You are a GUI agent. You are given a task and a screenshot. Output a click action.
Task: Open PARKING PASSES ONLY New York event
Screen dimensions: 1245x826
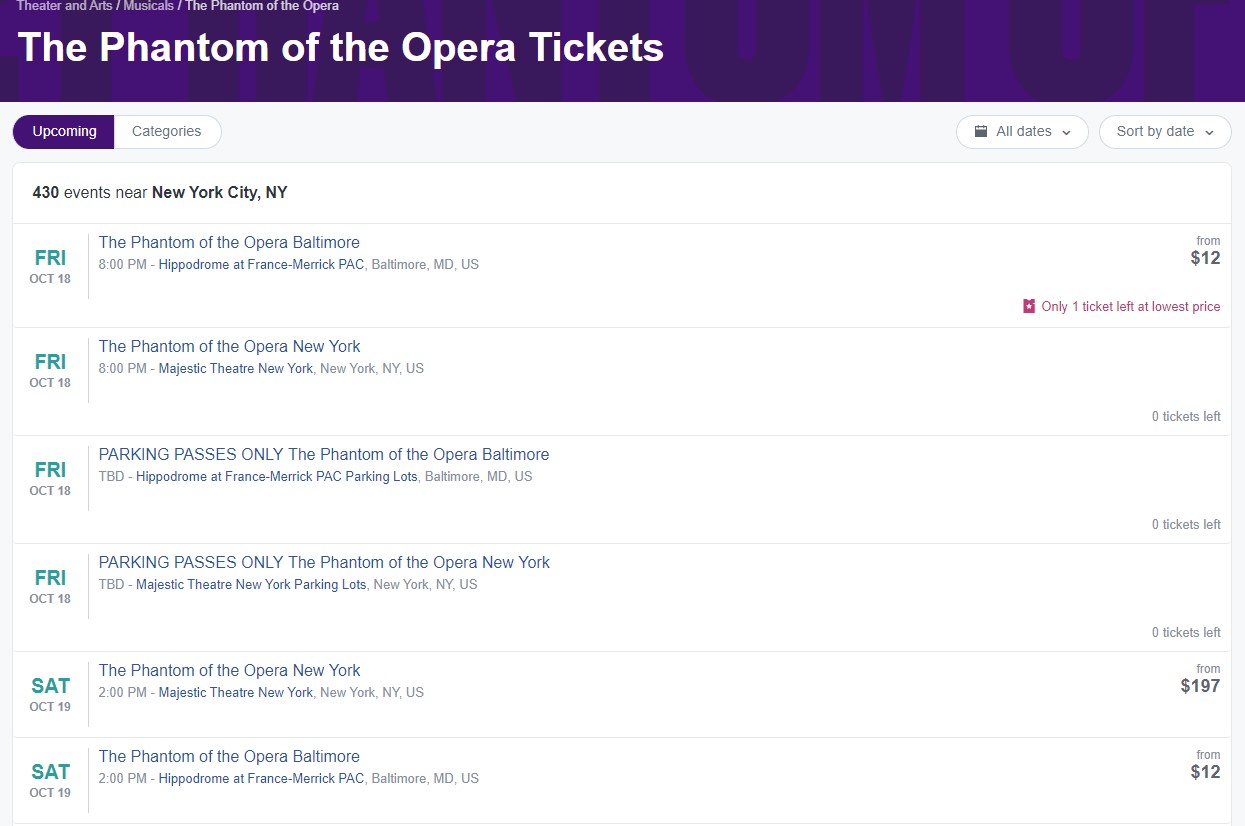tap(324, 562)
